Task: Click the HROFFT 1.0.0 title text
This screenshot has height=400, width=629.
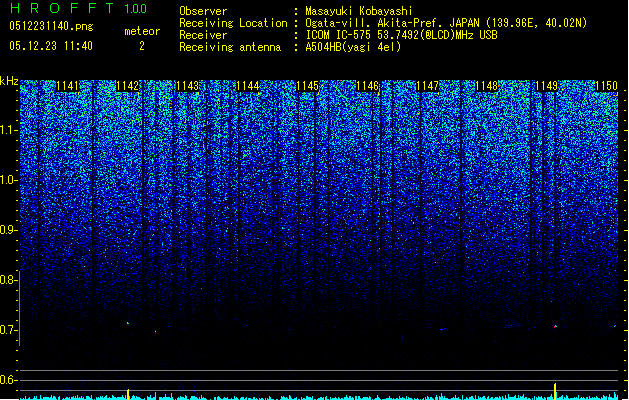Action: [x=79, y=8]
